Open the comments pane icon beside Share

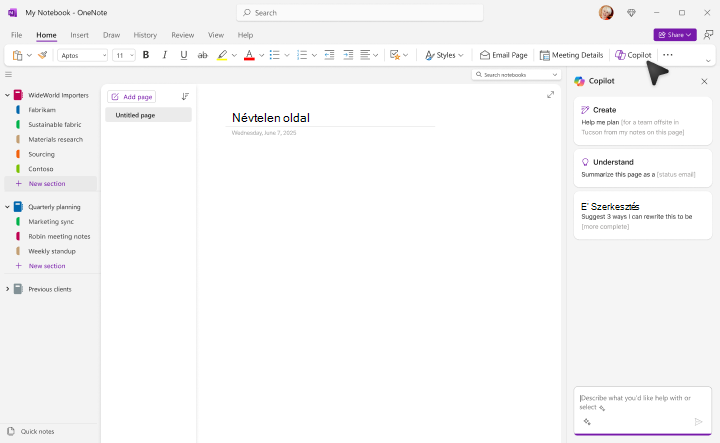click(709, 35)
